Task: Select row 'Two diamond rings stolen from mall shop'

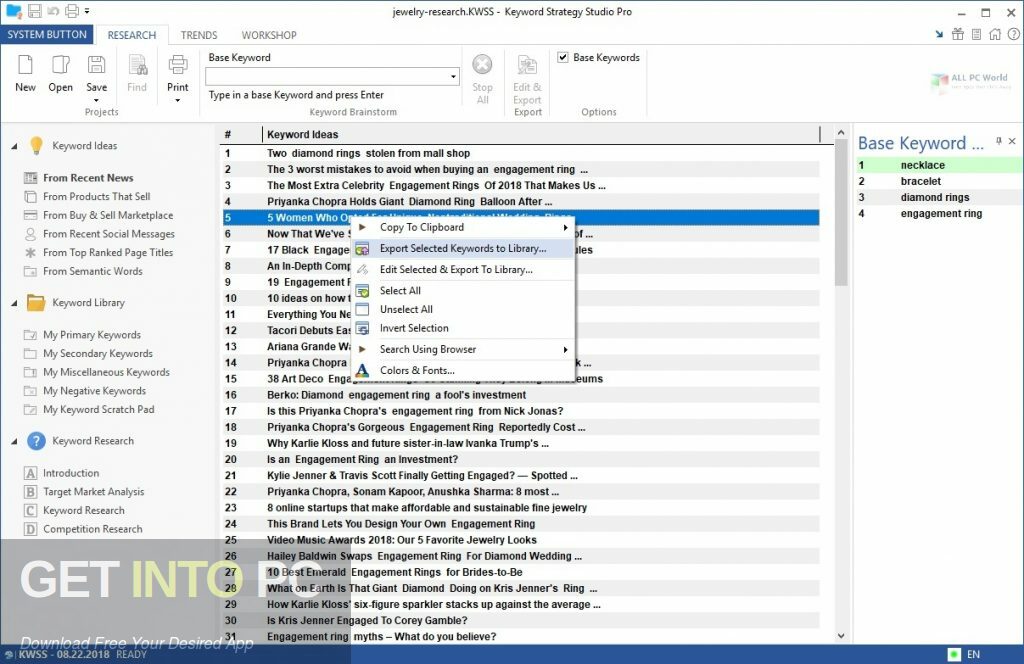Action: (520, 153)
